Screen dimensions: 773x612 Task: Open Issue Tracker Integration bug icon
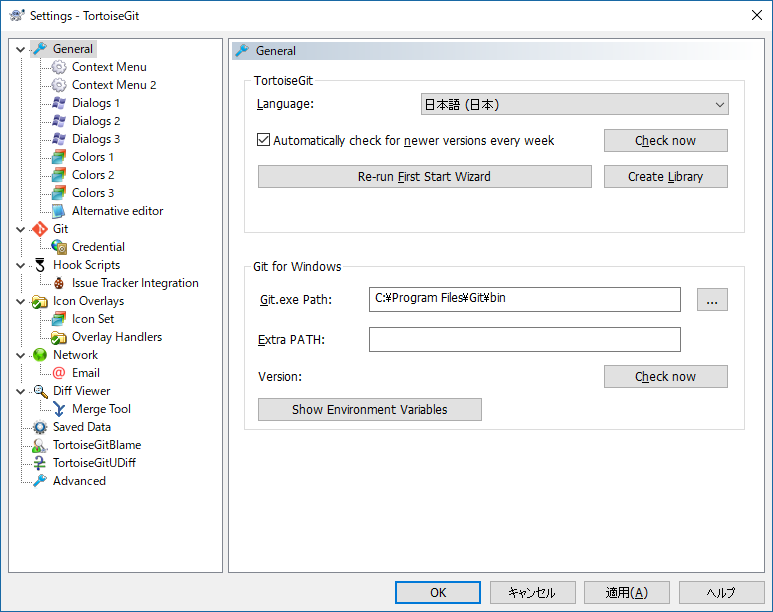pyautogui.click(x=59, y=283)
